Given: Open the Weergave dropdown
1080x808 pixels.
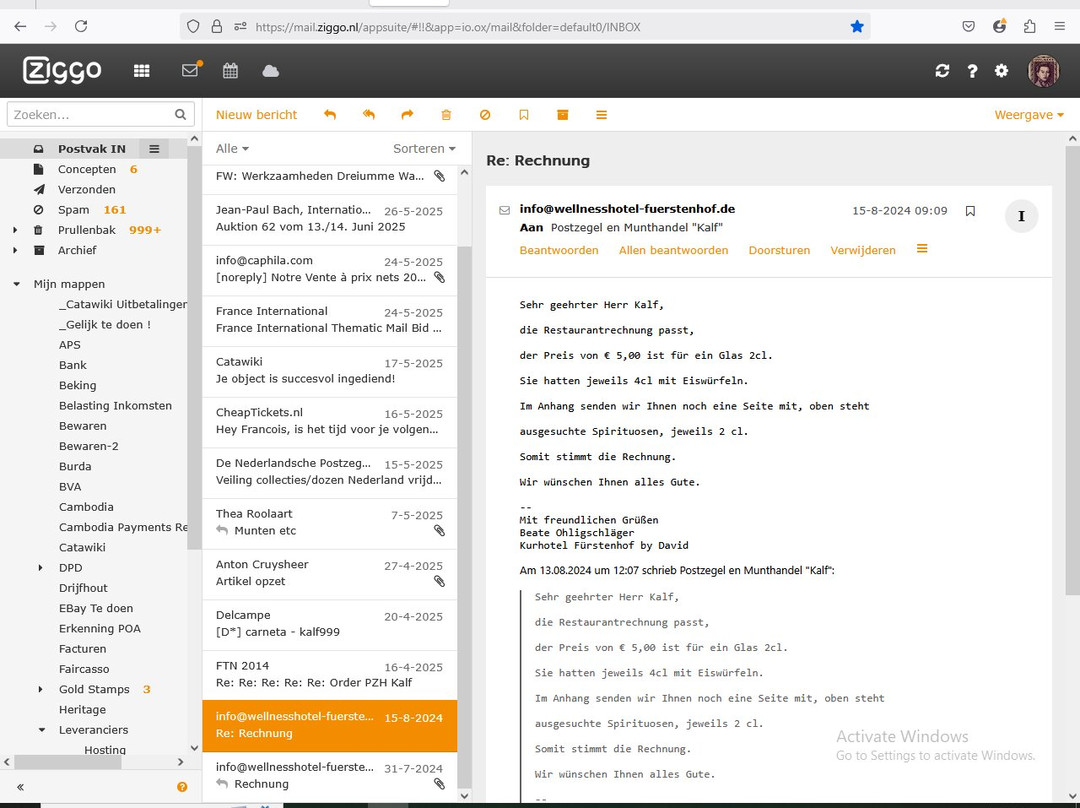Looking at the screenshot, I should [1029, 115].
